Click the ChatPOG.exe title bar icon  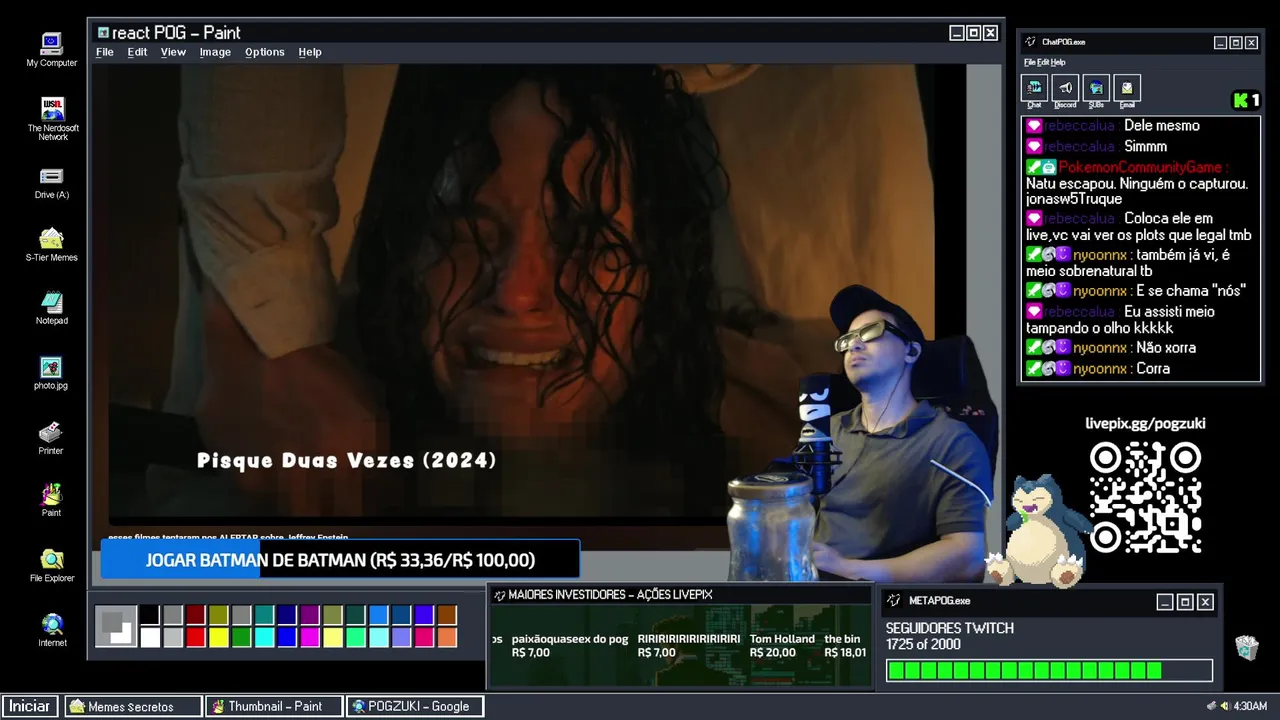(1031, 42)
